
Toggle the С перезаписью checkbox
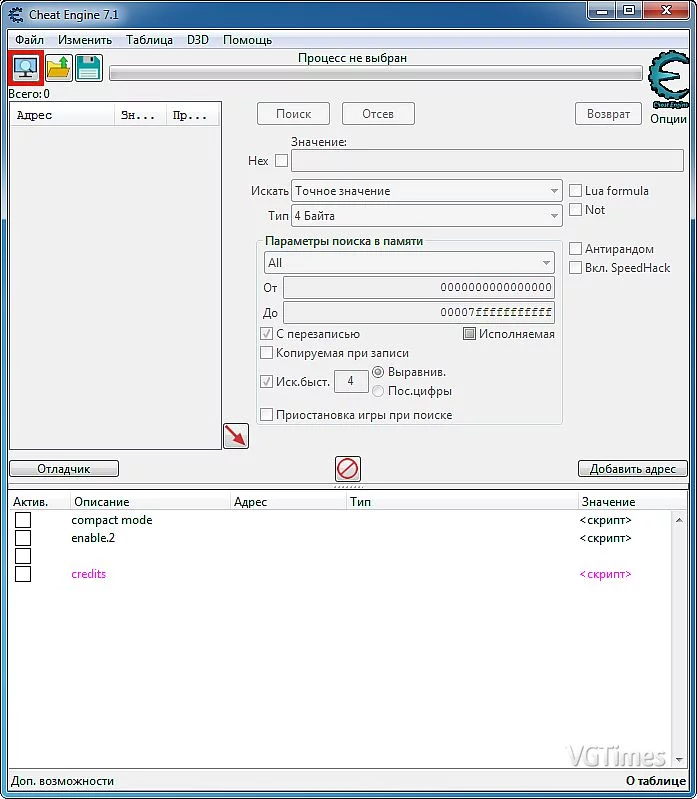tap(266, 334)
